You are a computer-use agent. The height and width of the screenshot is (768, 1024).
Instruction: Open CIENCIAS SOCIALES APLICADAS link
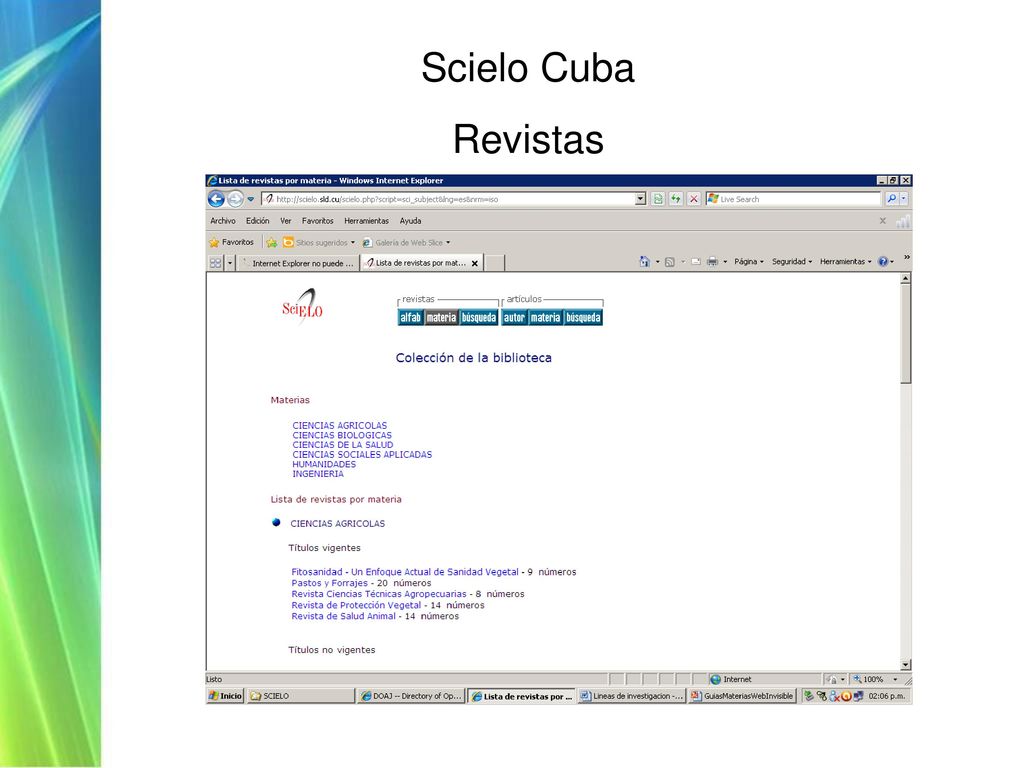362,455
